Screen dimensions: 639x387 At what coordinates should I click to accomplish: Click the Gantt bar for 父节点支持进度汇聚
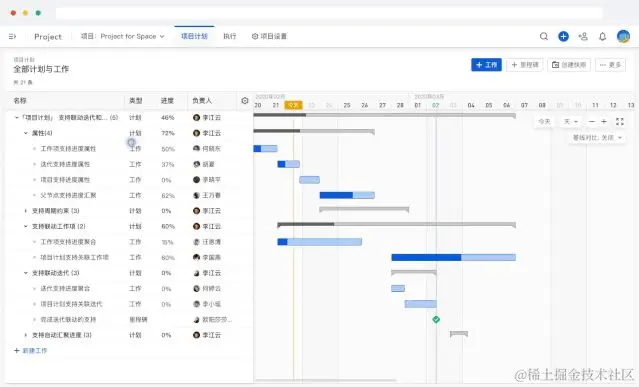pyautogui.click(x=347, y=195)
